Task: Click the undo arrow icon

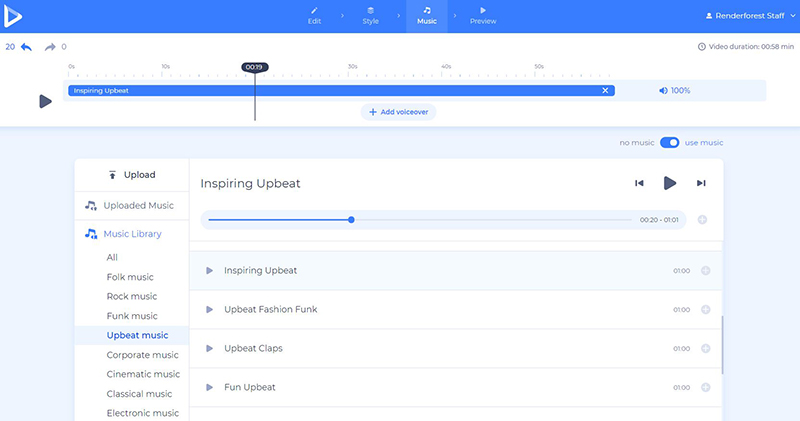Action: point(27,47)
